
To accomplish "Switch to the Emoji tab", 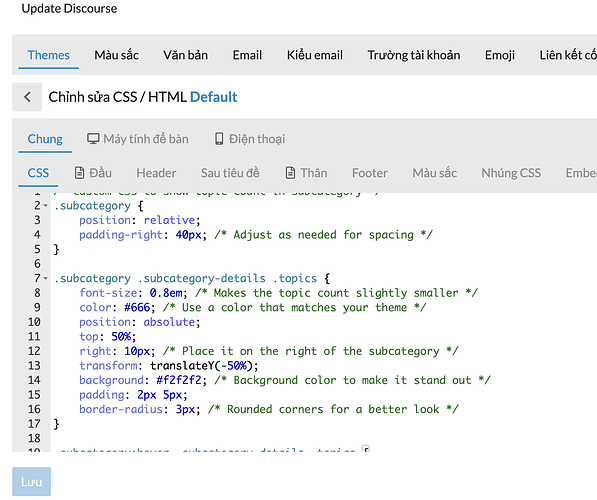I will point(500,55).
